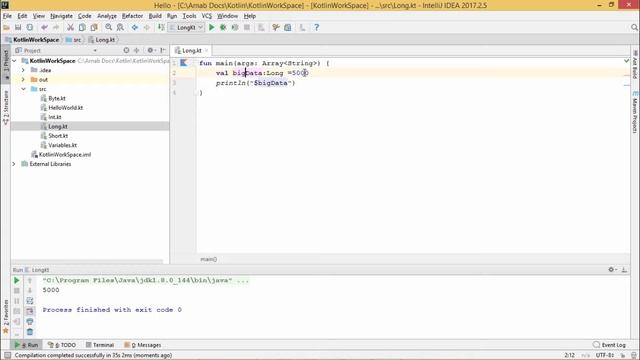The width and height of the screenshot is (640, 360).
Task: Open the LongKt run configuration dropdown
Action: click(x=187, y=27)
